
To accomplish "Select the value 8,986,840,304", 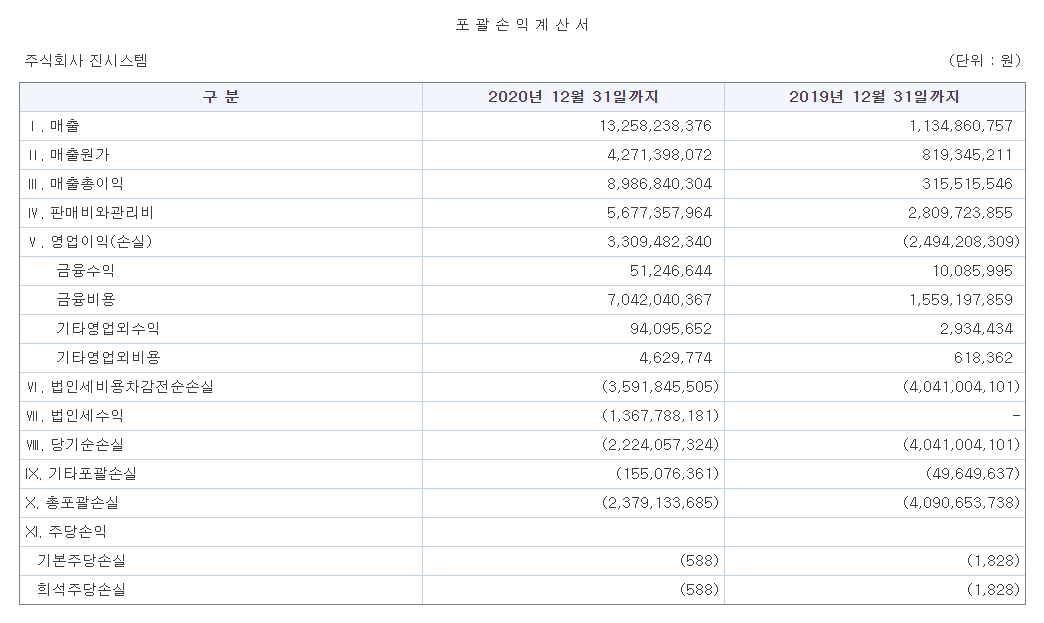I will coord(659,184).
